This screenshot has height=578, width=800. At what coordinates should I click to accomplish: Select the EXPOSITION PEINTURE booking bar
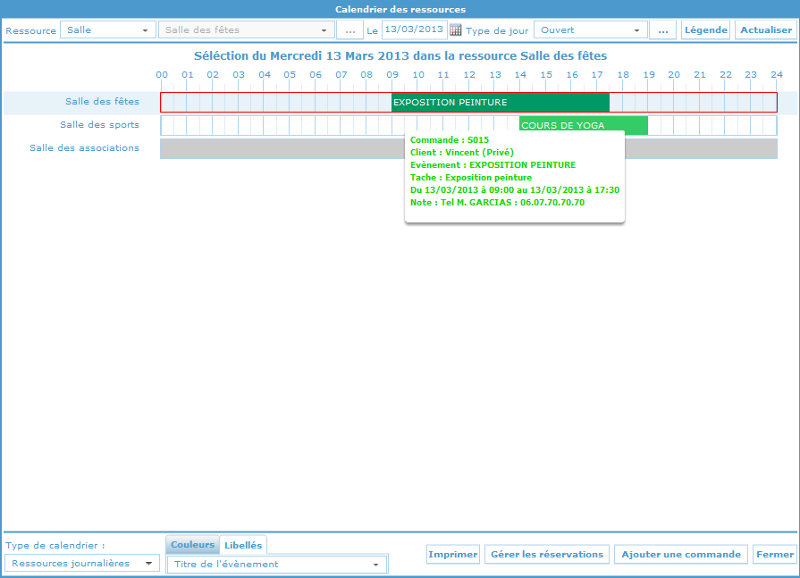501,103
